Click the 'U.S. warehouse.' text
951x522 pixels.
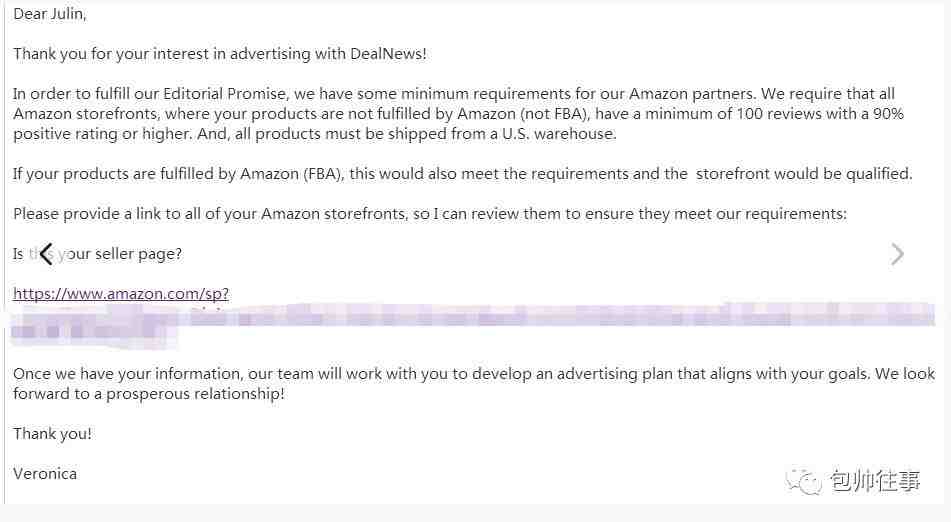pos(559,134)
